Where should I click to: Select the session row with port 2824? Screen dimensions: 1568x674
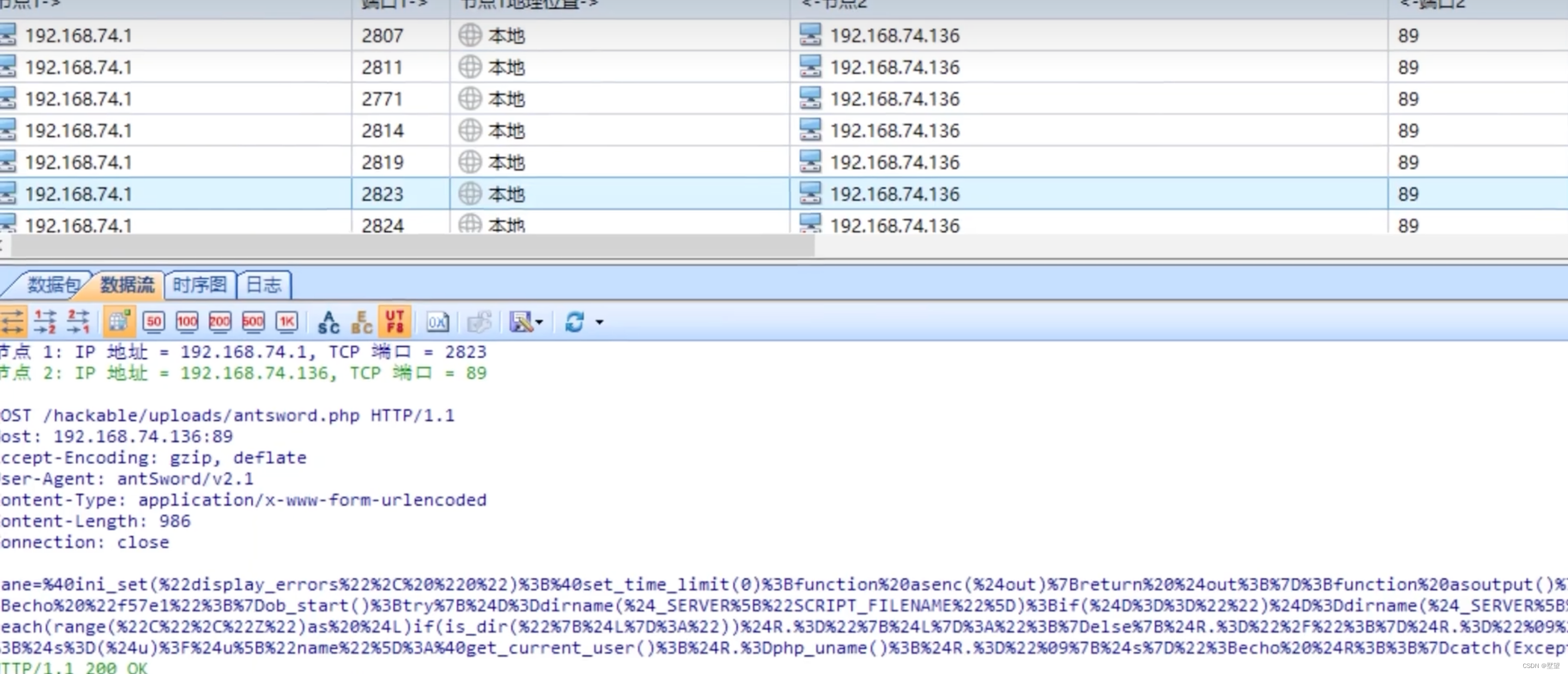point(784,222)
